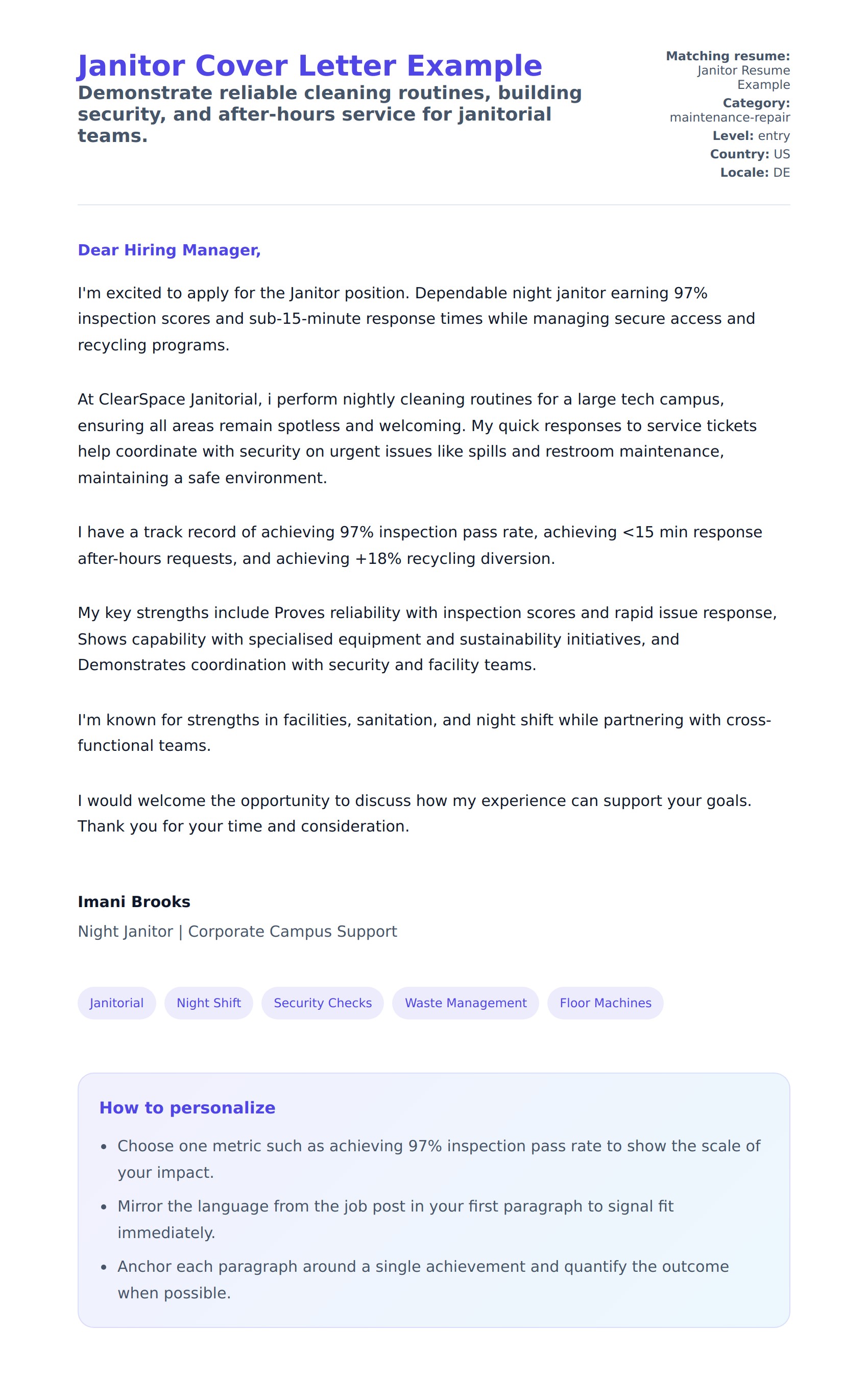Screen dimensions: 868x1377
Task: Click the How to personalize heading
Action: tap(187, 1108)
